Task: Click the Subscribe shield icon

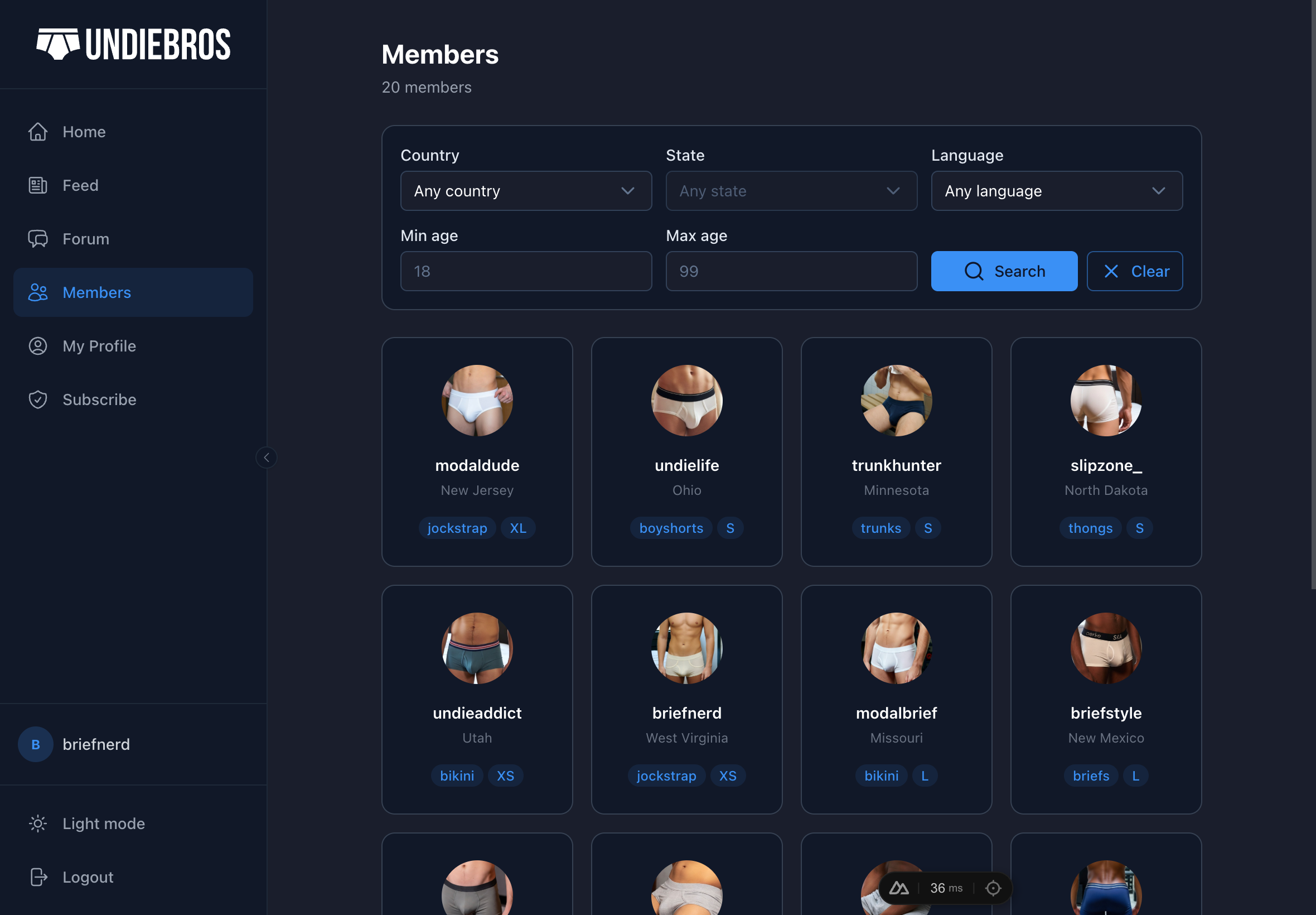Action: (37, 399)
